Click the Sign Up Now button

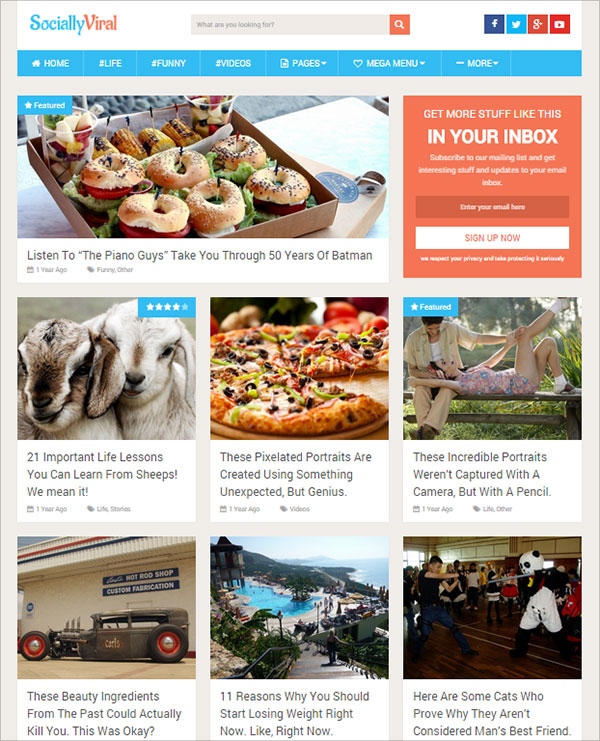pyautogui.click(x=492, y=238)
